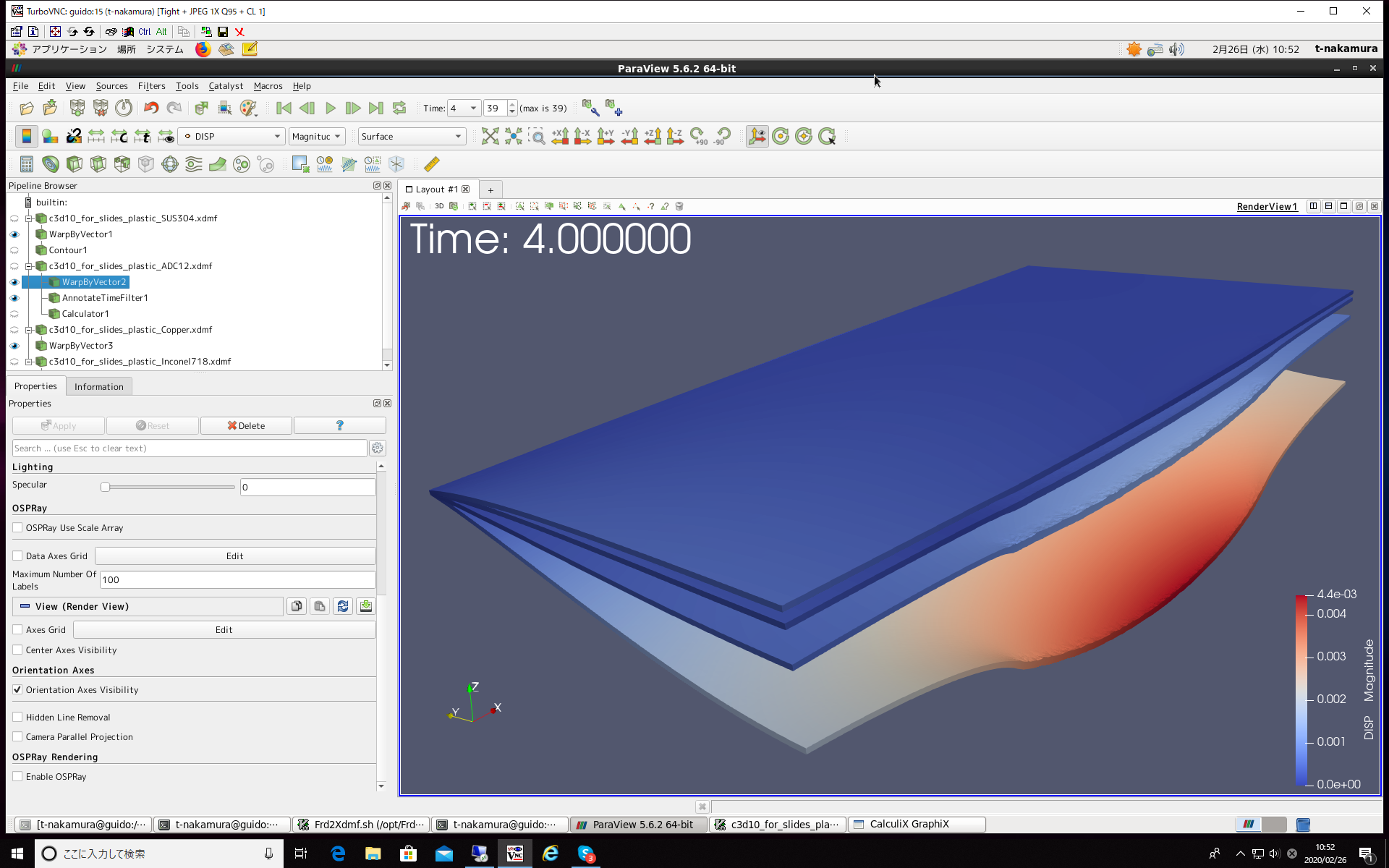Enable Camera Parallel Projection

[x=17, y=737]
